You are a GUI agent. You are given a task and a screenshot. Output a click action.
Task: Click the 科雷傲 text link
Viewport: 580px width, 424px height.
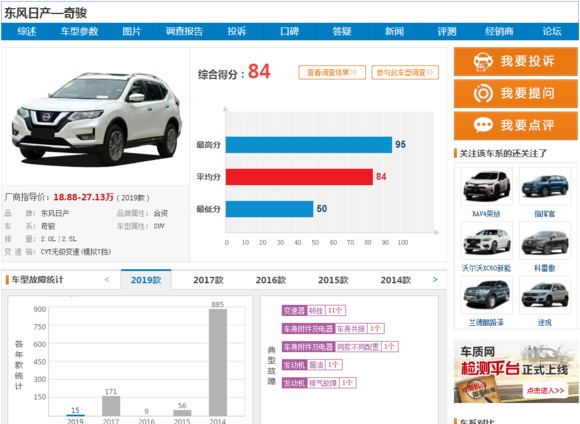click(x=544, y=268)
